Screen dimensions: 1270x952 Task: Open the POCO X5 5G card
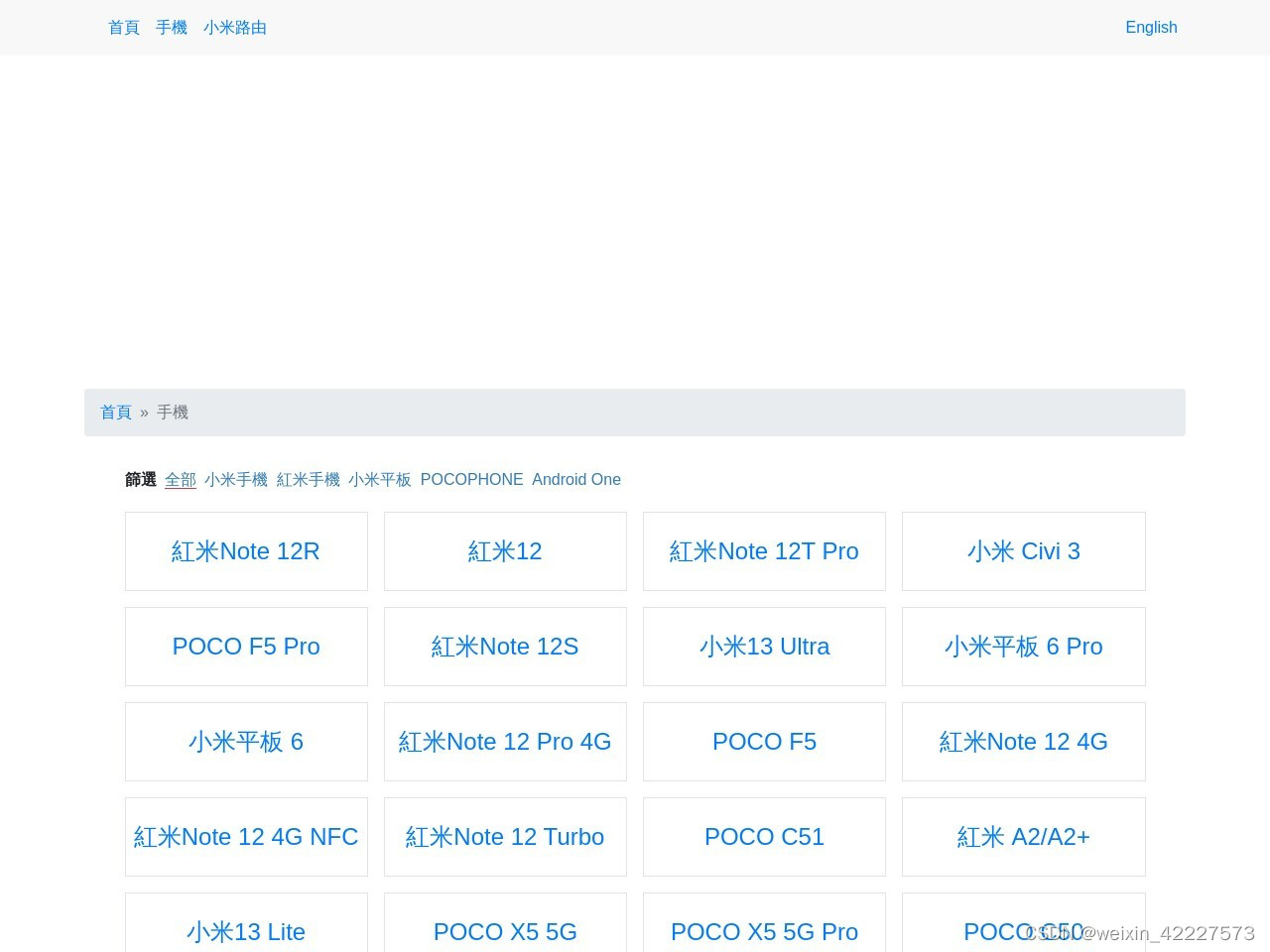click(x=505, y=924)
